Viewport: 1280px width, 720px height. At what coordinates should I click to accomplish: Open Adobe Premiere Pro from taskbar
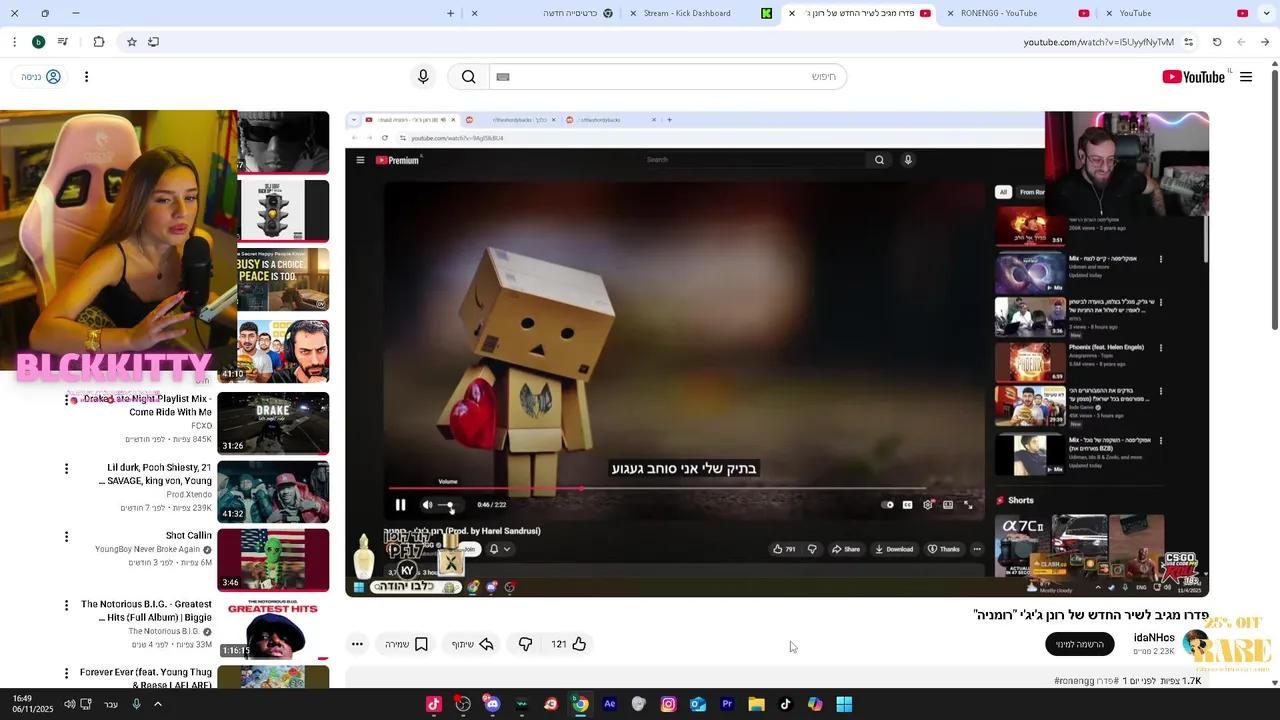click(x=727, y=704)
